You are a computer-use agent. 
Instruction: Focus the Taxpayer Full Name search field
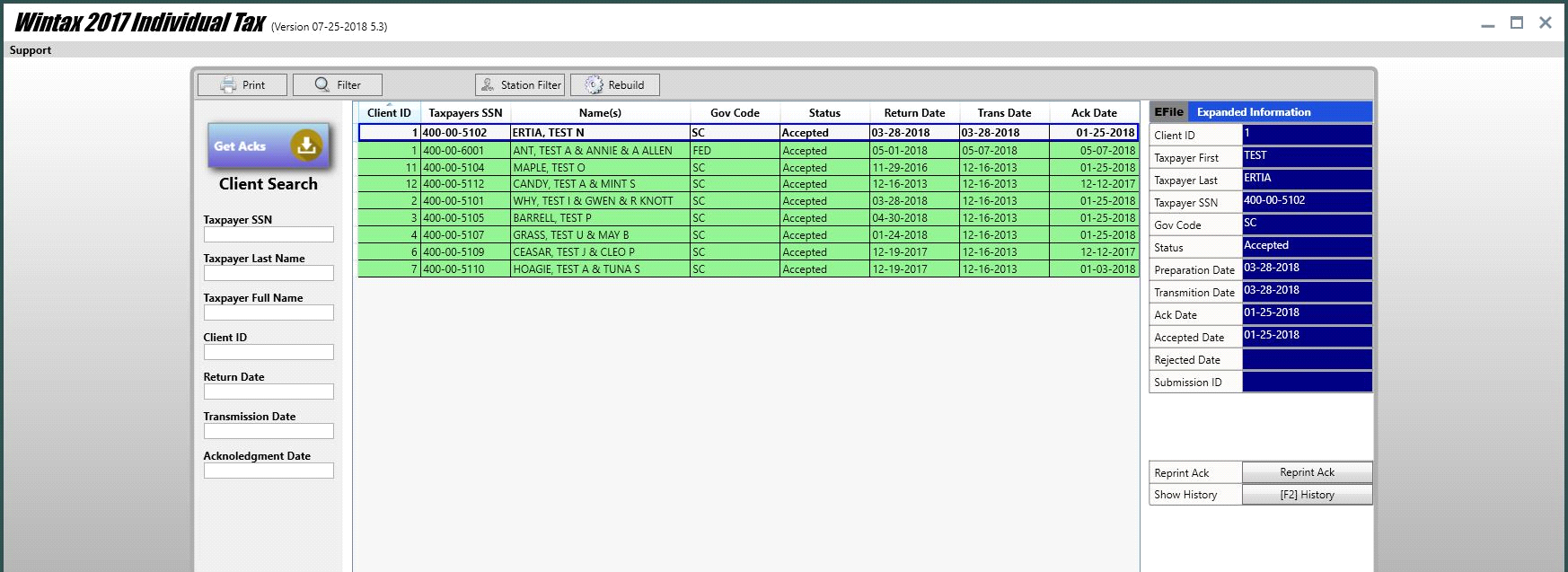269,312
